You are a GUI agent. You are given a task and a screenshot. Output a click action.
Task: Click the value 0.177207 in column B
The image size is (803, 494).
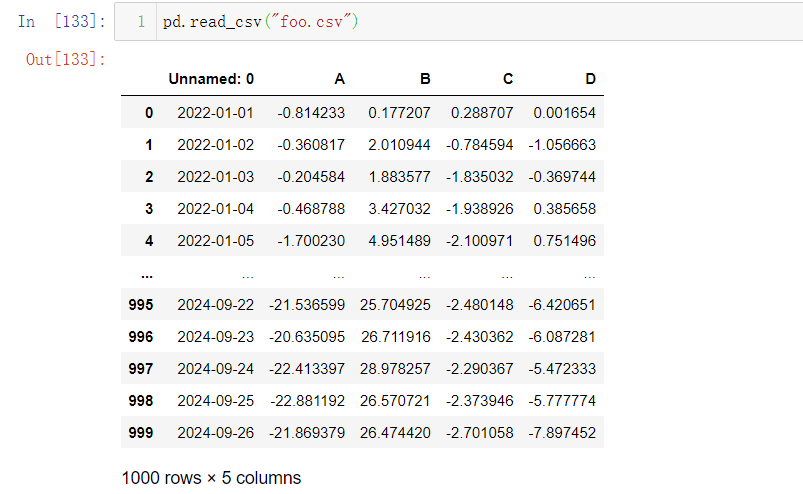(x=399, y=113)
